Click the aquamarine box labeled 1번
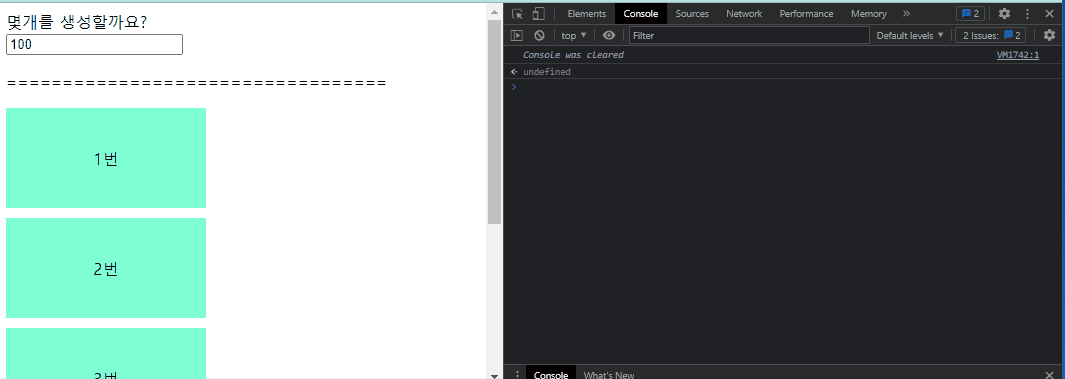This screenshot has width=1065, height=379. coord(106,158)
